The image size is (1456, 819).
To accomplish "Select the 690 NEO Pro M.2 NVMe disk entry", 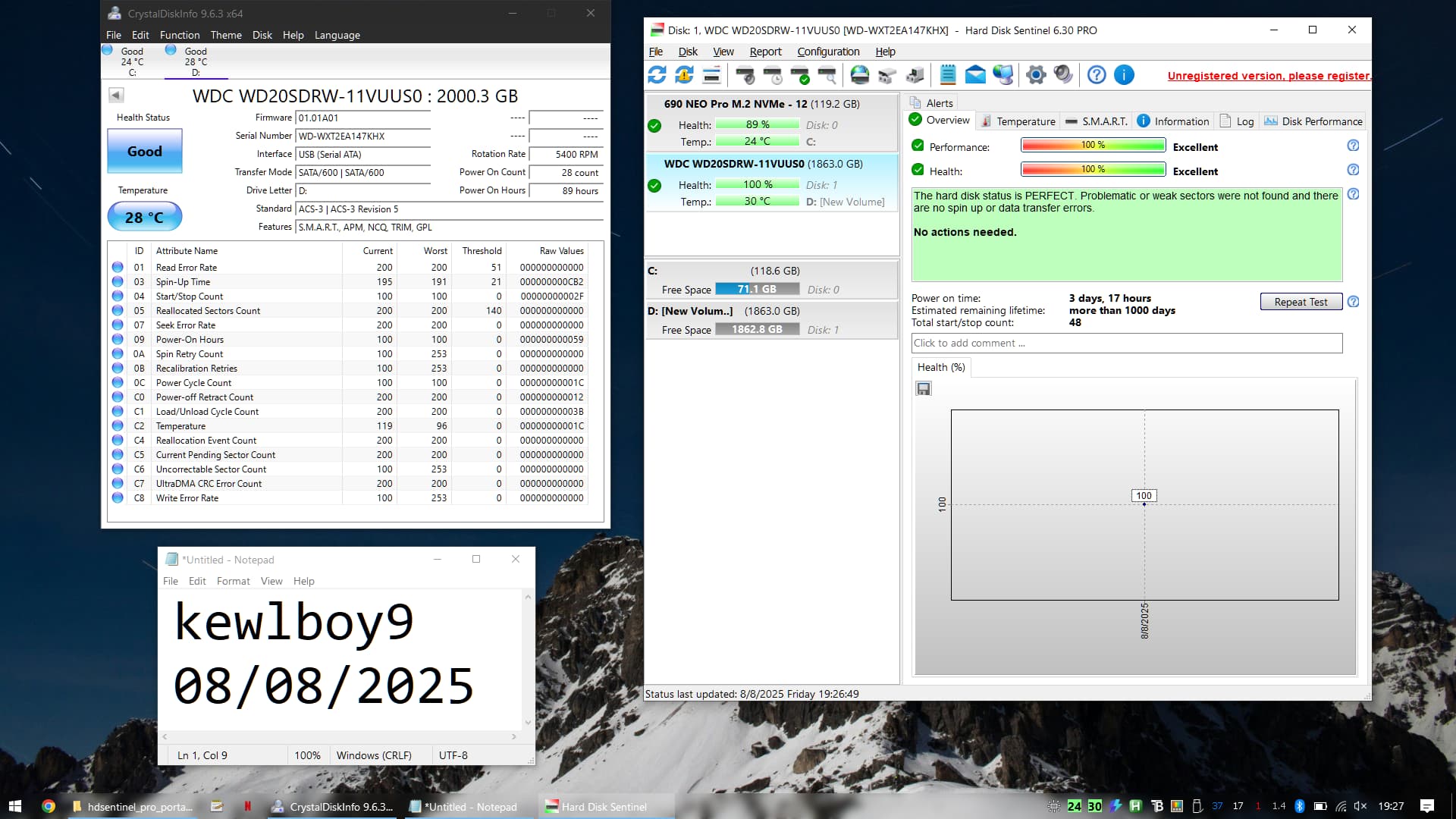I will point(771,122).
